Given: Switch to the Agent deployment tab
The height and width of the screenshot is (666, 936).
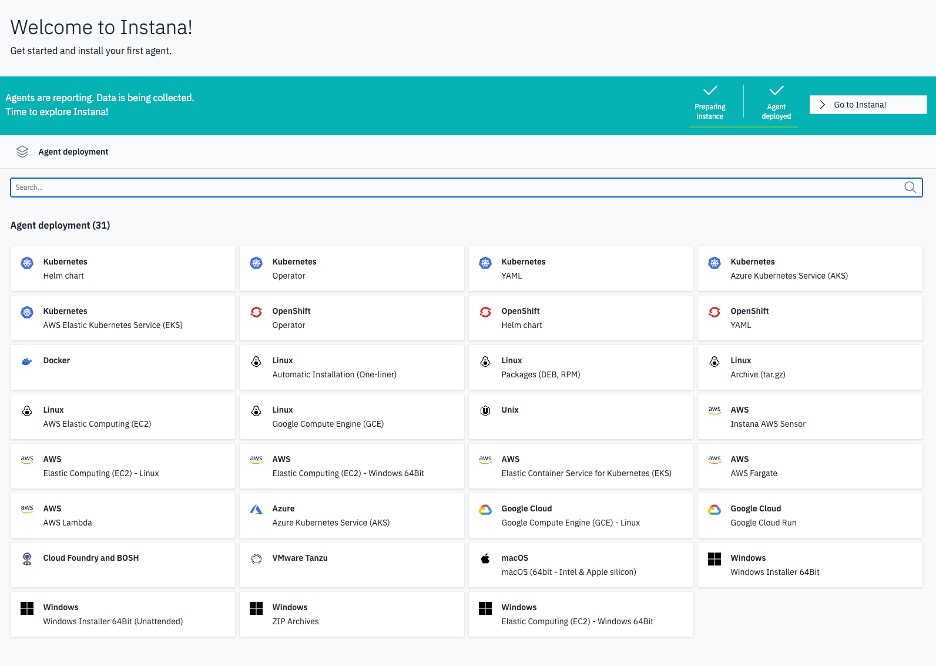Looking at the screenshot, I should point(62,152).
